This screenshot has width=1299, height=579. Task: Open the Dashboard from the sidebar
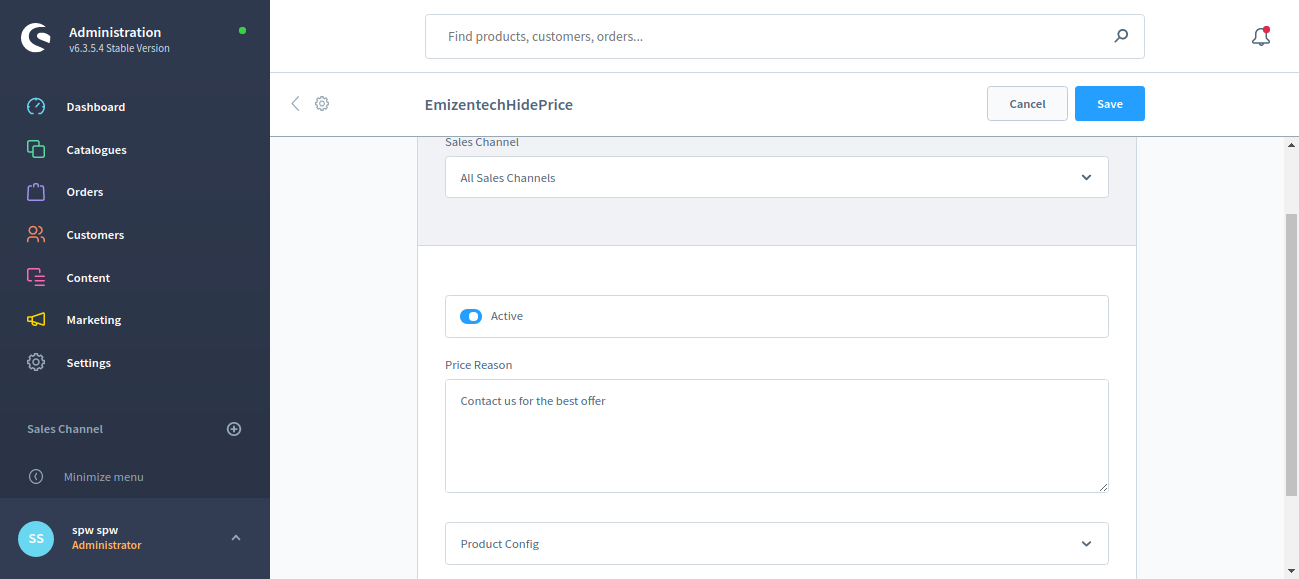point(95,106)
